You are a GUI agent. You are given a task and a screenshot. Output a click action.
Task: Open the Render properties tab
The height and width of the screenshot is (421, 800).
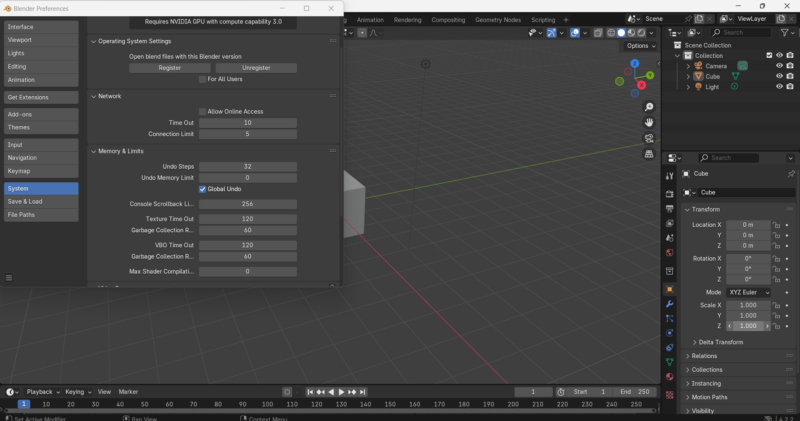[x=669, y=194]
